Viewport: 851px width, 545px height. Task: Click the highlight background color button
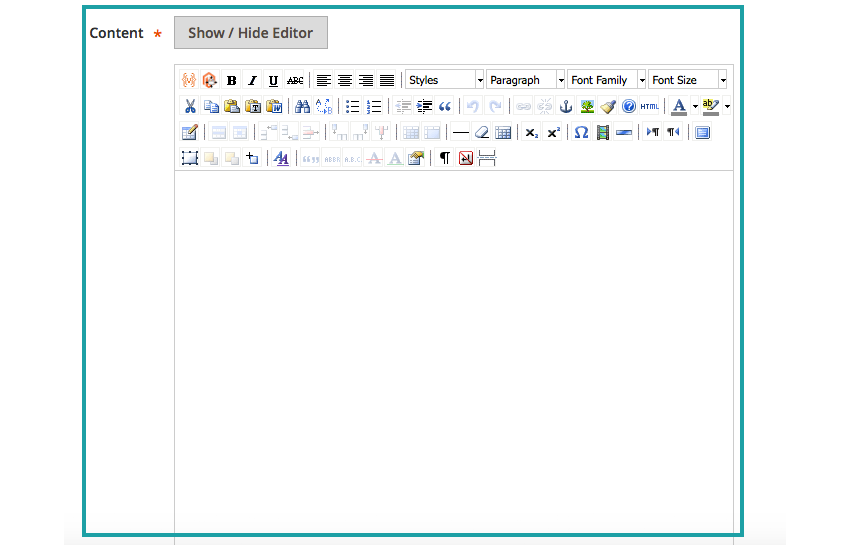coord(711,106)
